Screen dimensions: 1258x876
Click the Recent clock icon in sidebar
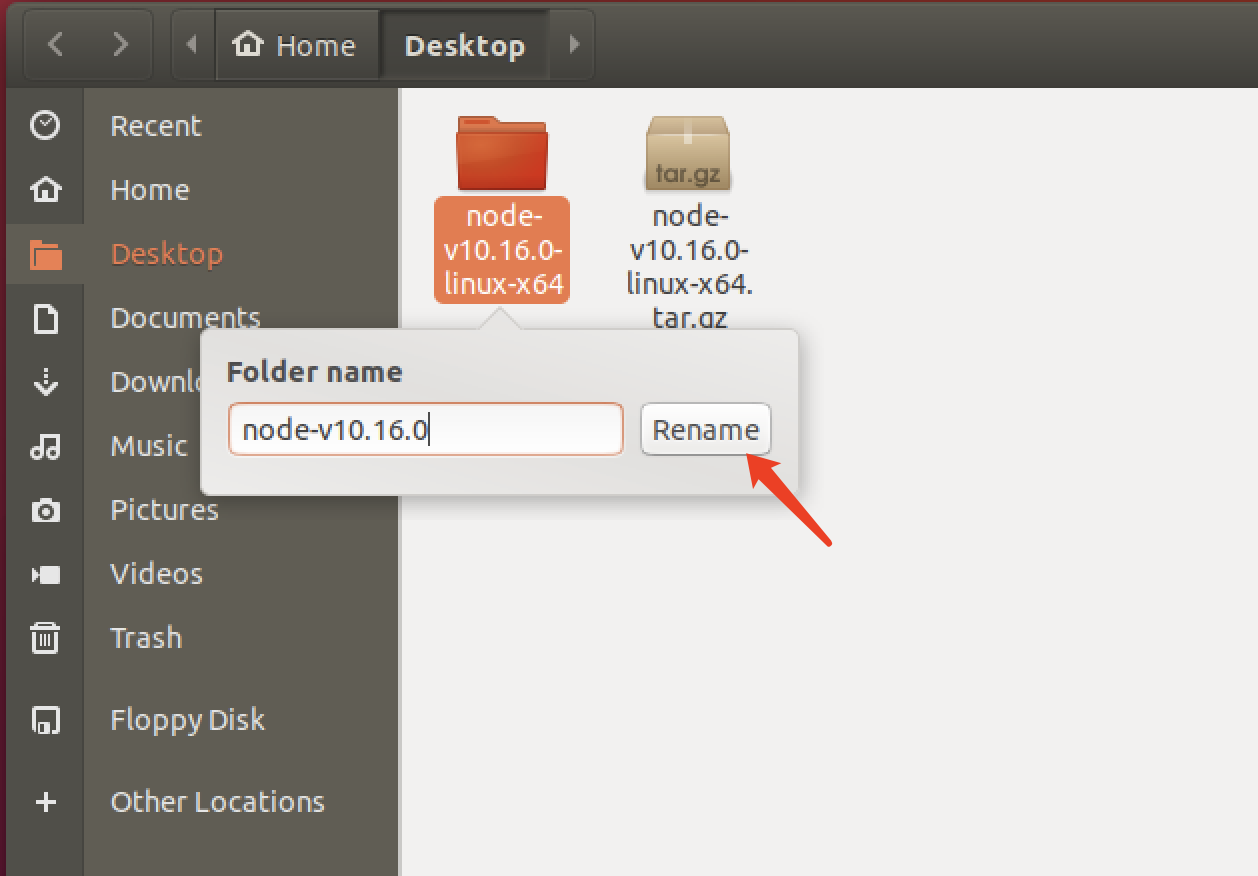point(44,125)
